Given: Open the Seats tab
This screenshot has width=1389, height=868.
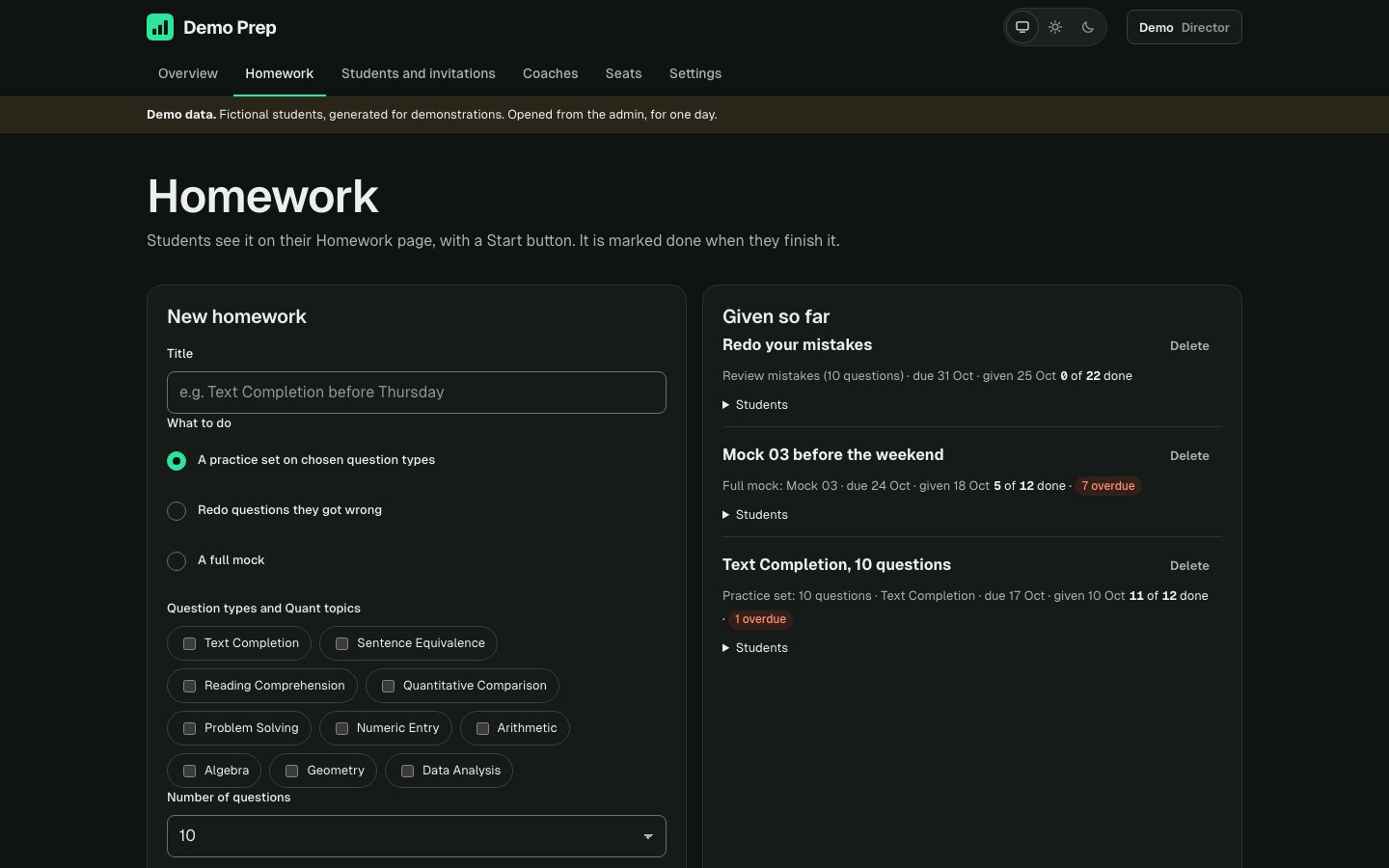Looking at the screenshot, I should pyautogui.click(x=624, y=73).
